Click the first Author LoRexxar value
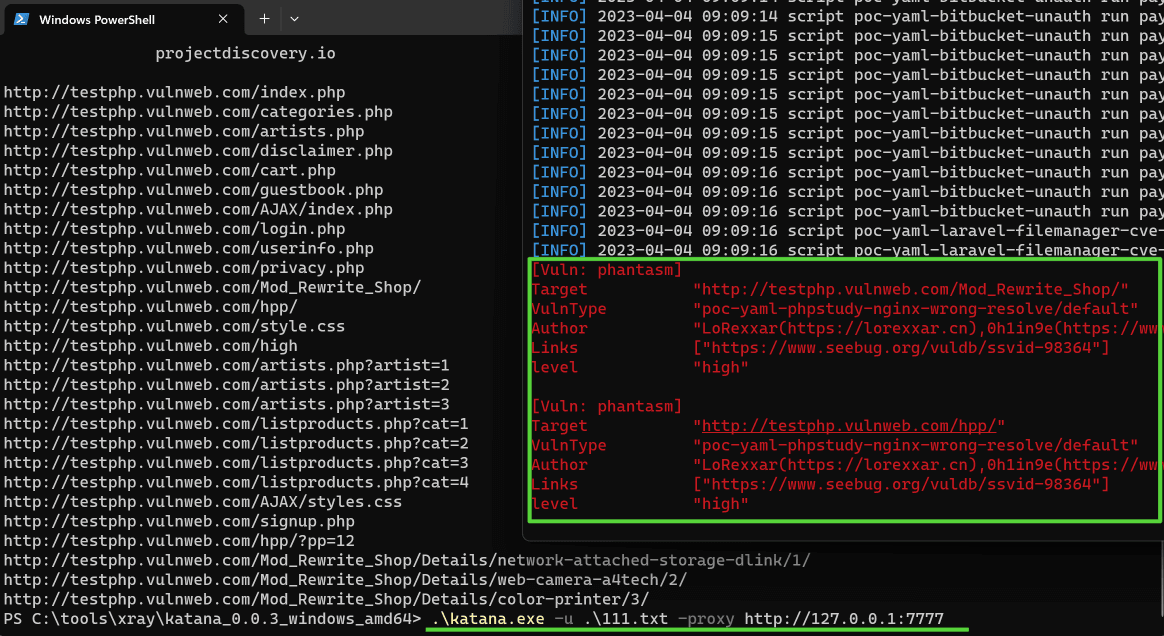Screen dimensions: 1164x636 click(x=925, y=328)
